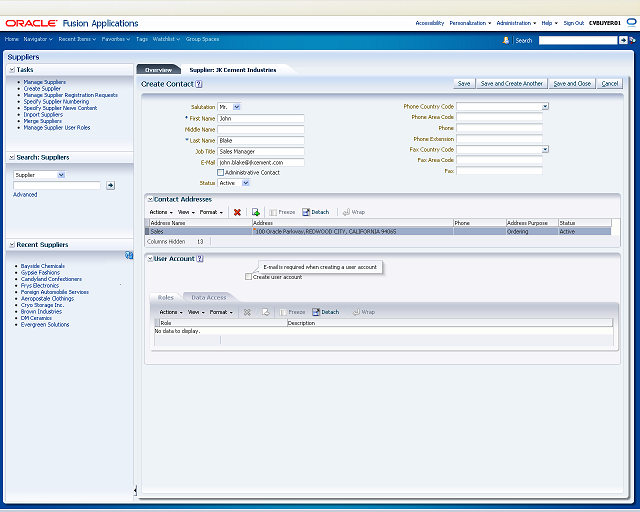
Task: Open Format menu in Contact Addresses
Action: (211, 212)
